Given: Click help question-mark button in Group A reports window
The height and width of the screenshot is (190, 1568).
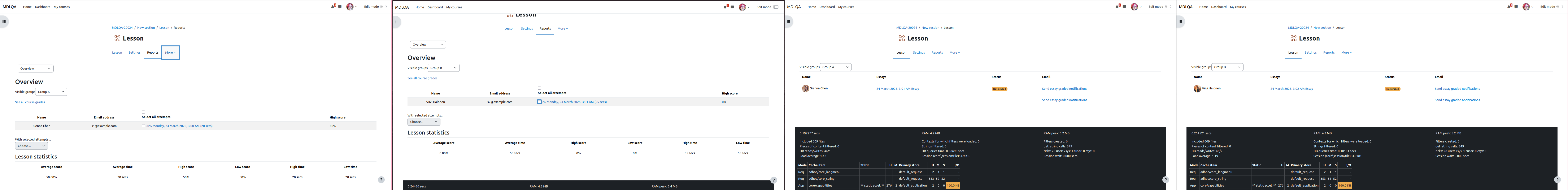Looking at the screenshot, I should (381, 180).
